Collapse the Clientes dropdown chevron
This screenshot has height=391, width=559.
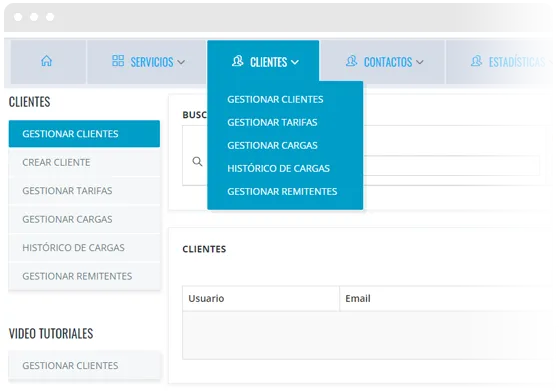point(295,62)
